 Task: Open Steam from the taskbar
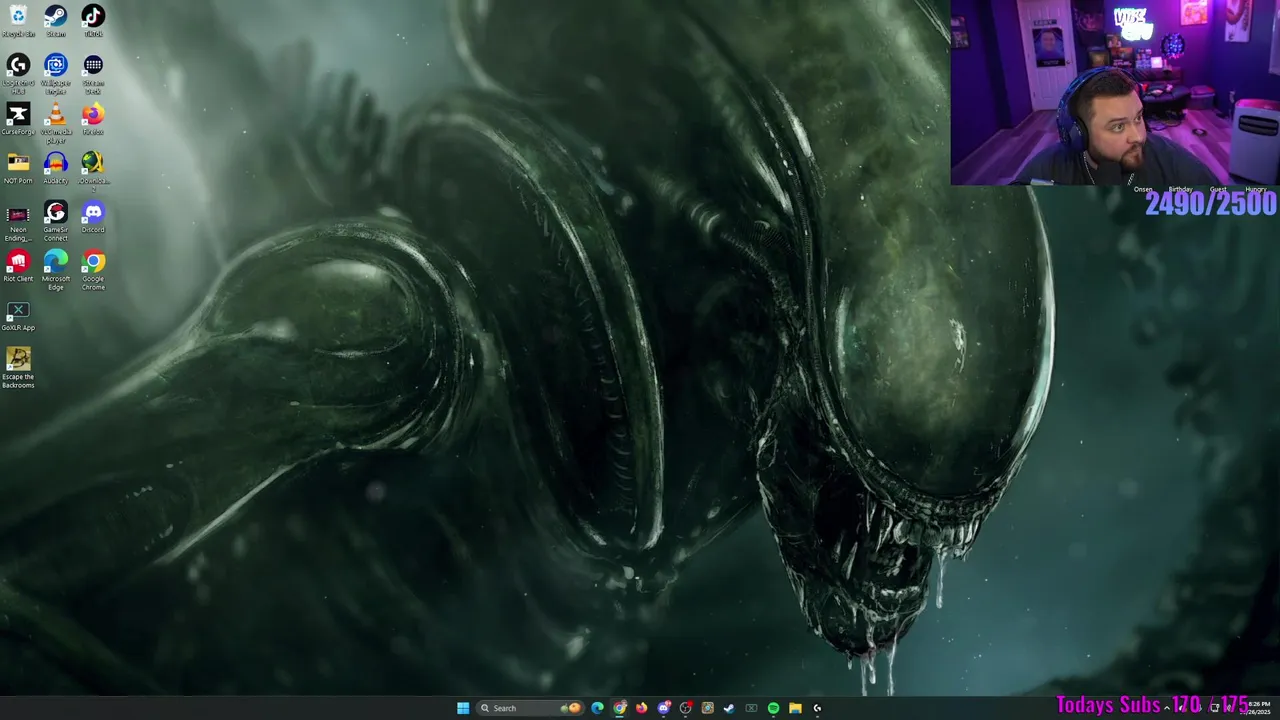pyautogui.click(x=729, y=708)
